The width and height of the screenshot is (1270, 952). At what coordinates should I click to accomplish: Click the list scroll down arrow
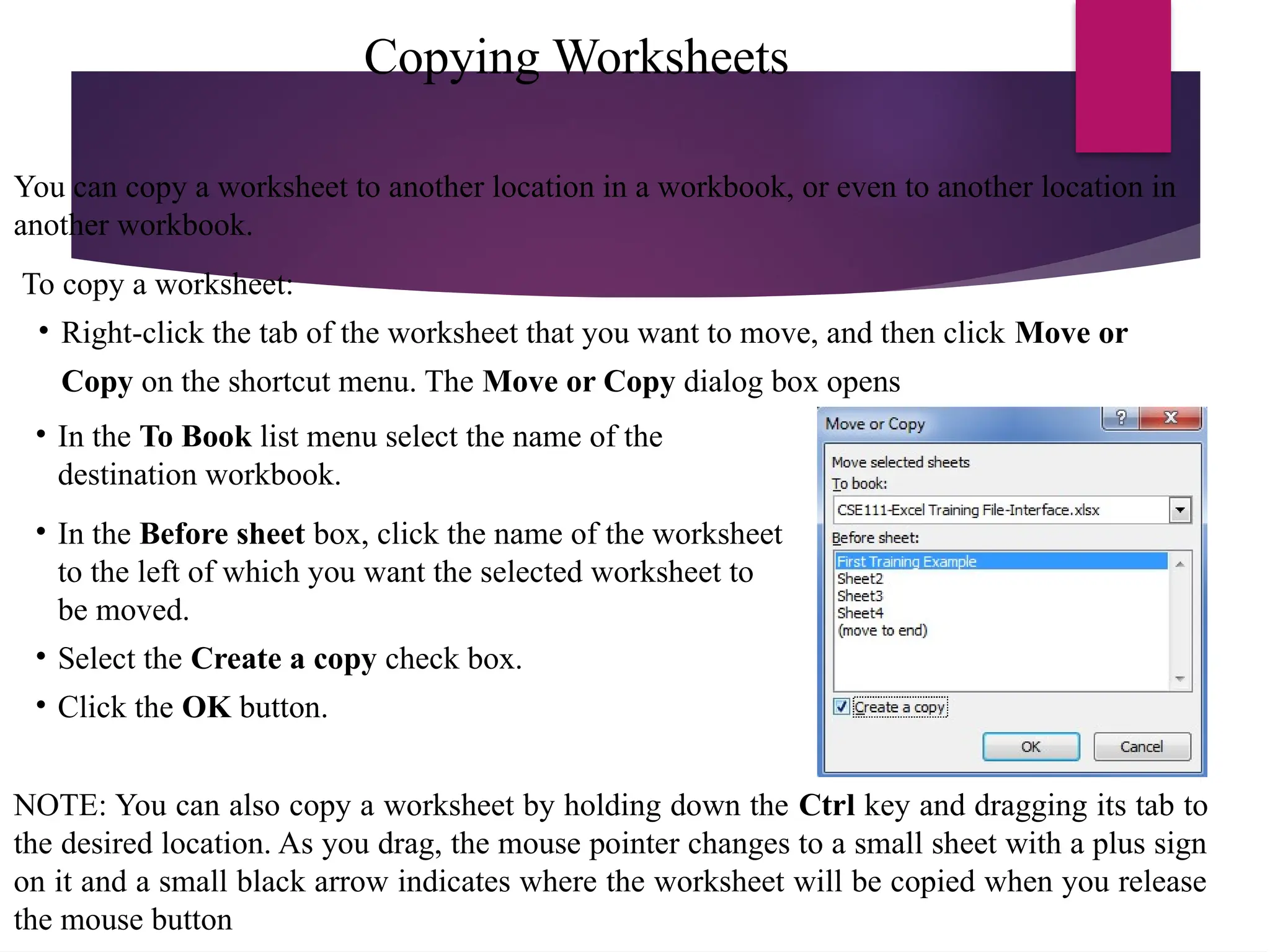(1179, 679)
